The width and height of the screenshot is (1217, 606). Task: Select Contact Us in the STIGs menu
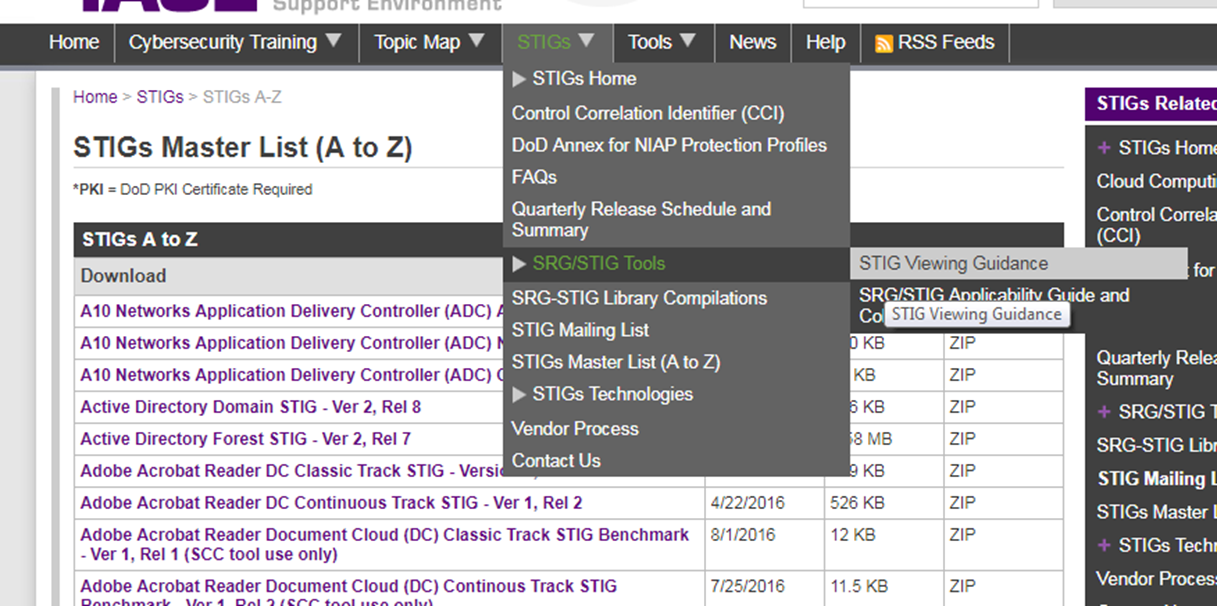pyautogui.click(x=556, y=461)
